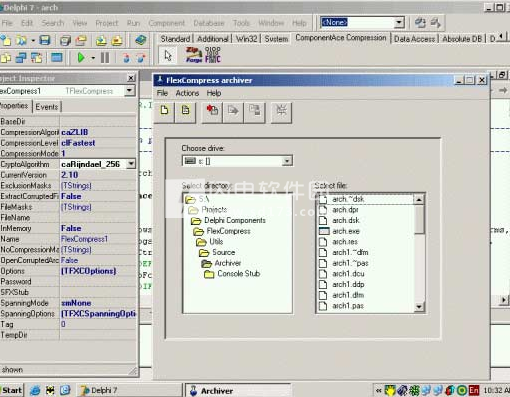Click the Archiver taskbar button
Screen dimensions: 510x397
pyautogui.click(x=238, y=390)
